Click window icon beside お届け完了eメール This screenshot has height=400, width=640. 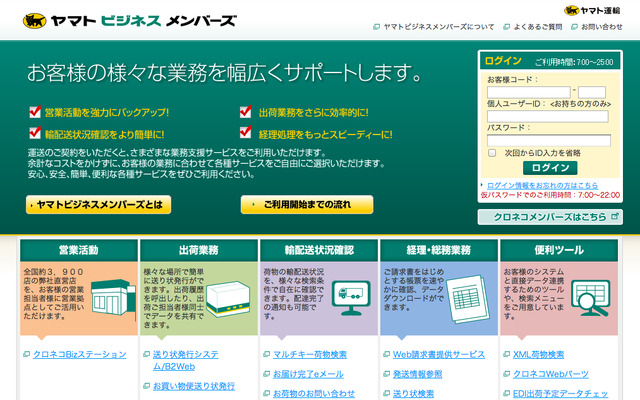pos(267,374)
